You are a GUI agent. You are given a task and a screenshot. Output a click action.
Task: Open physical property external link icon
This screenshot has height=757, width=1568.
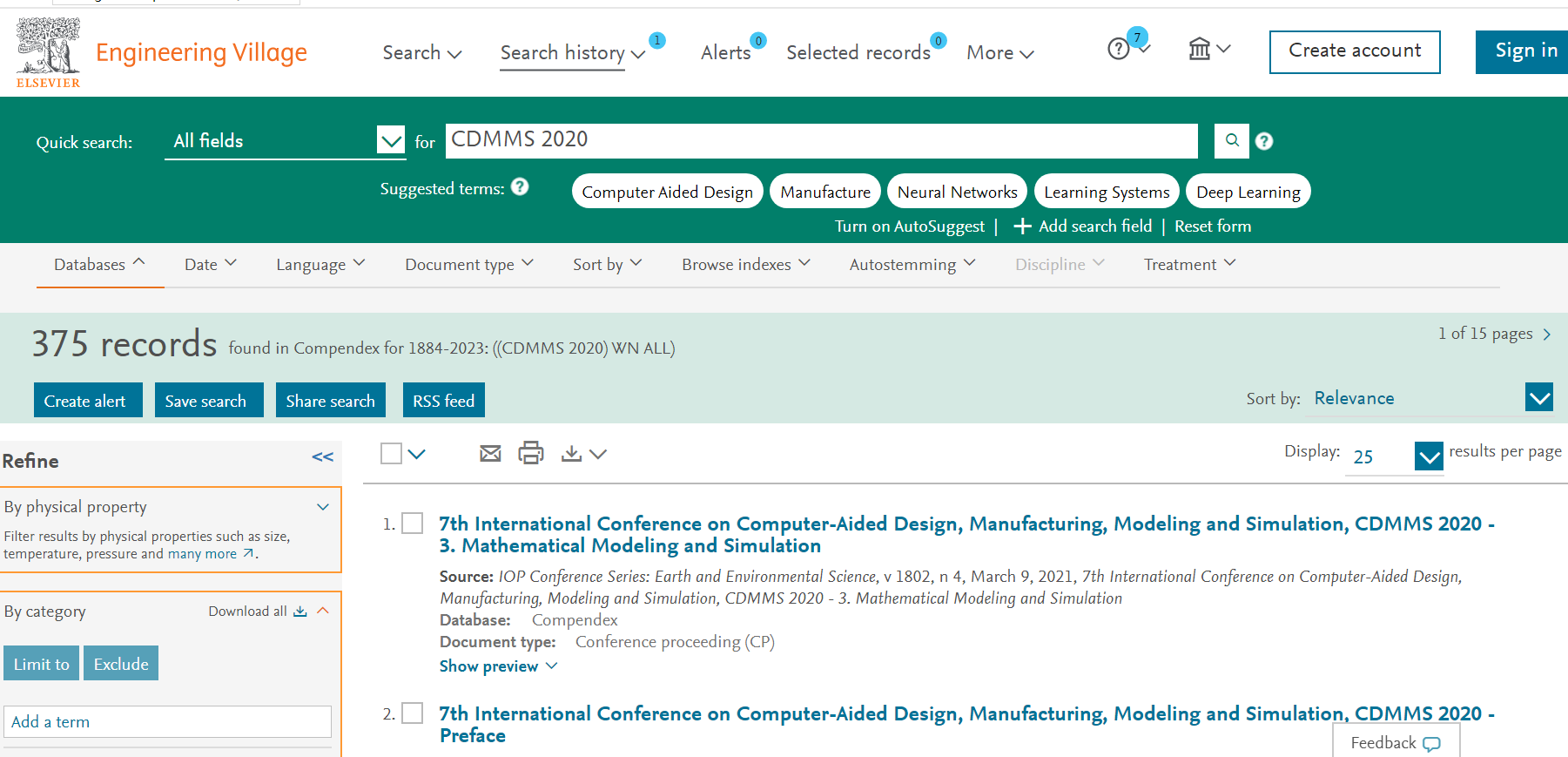249,554
